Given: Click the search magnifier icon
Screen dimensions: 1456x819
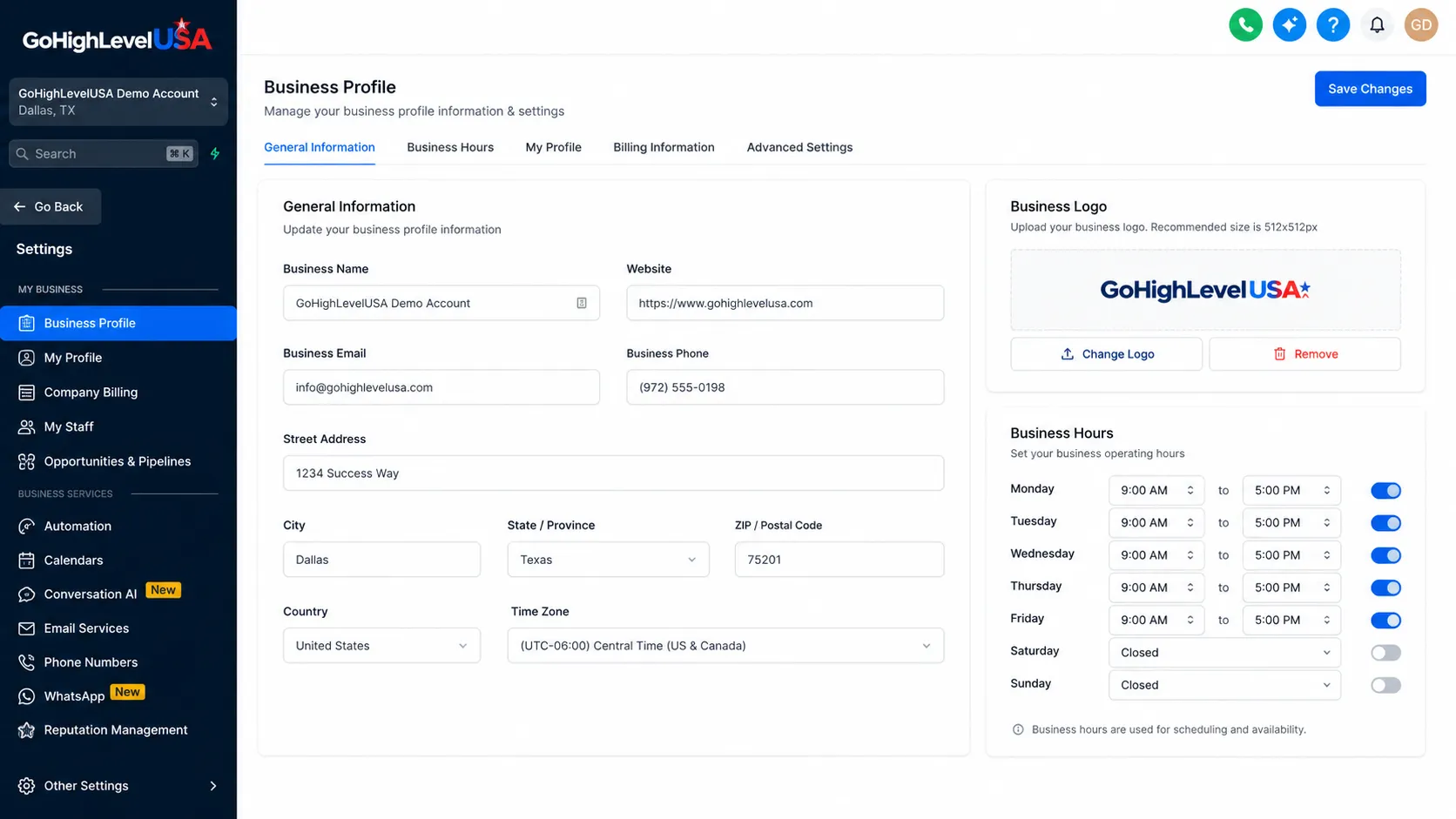Looking at the screenshot, I should [23, 153].
